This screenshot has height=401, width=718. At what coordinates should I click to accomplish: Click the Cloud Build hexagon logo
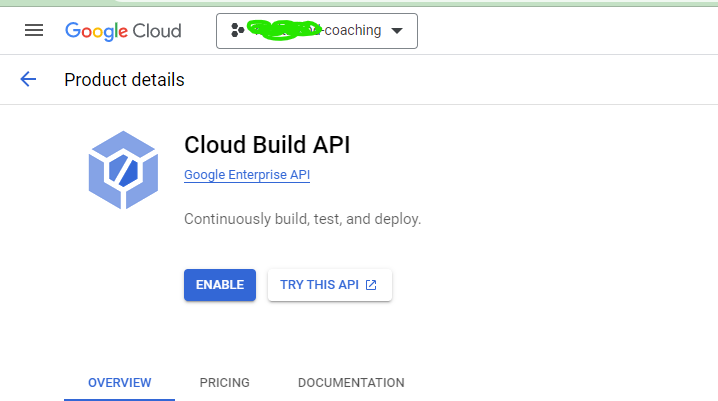click(x=123, y=170)
